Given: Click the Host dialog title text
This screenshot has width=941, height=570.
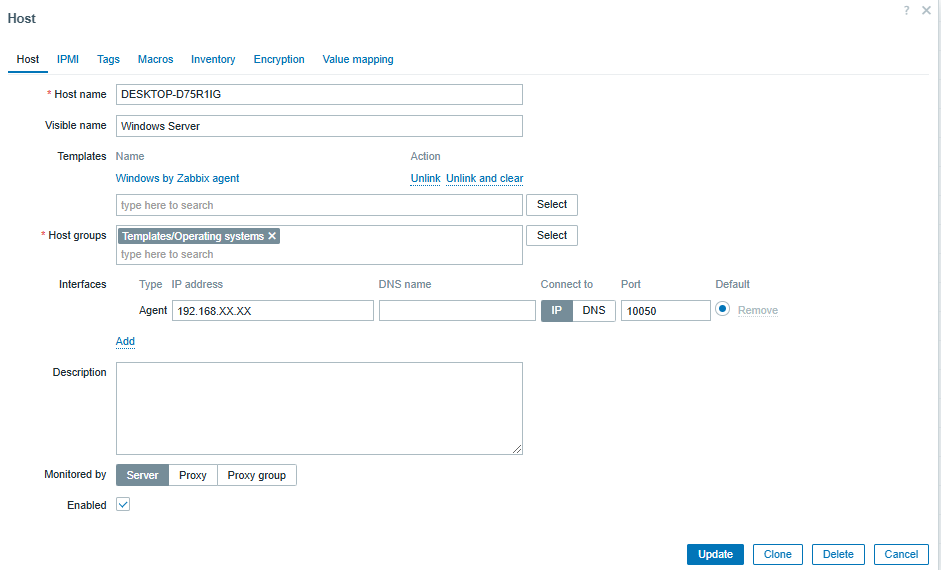Looking at the screenshot, I should pyautogui.click(x=22, y=19).
